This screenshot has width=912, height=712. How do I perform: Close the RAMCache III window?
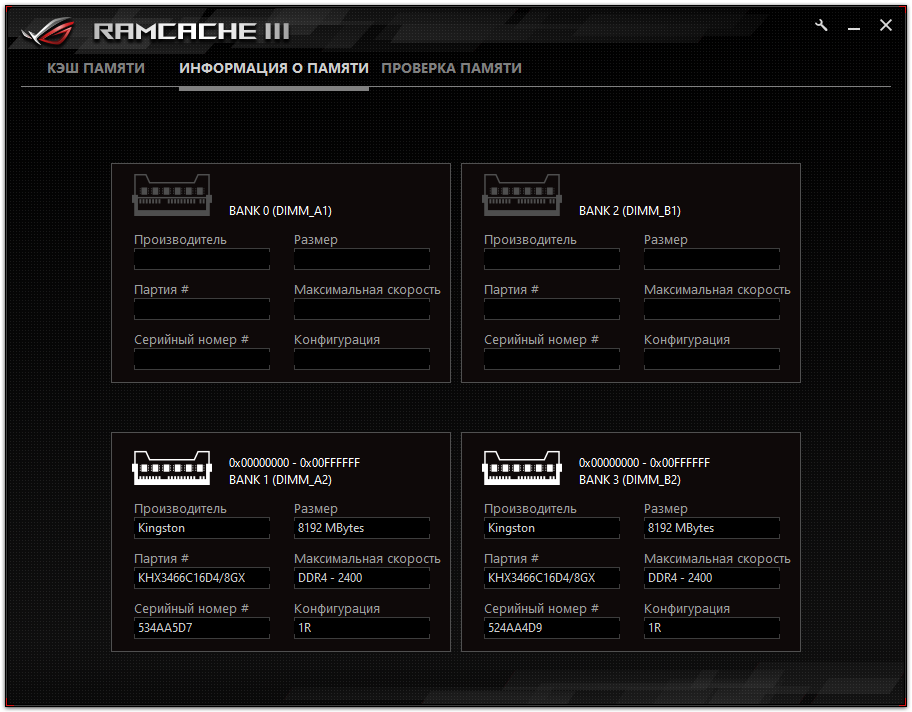tap(886, 25)
